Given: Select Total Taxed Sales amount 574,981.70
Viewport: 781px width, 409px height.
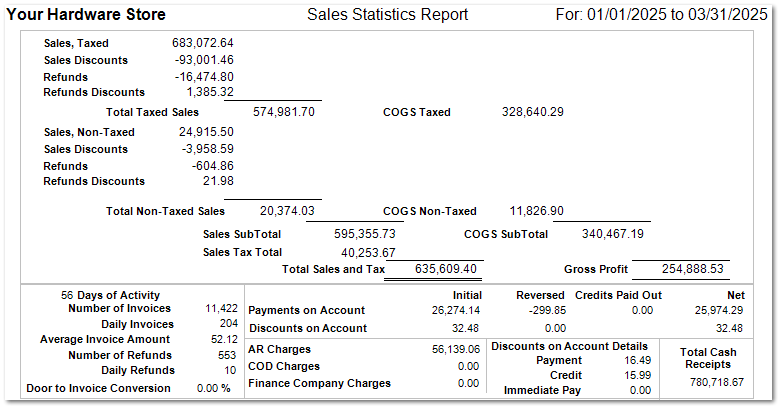Looking at the screenshot, I should (284, 112).
